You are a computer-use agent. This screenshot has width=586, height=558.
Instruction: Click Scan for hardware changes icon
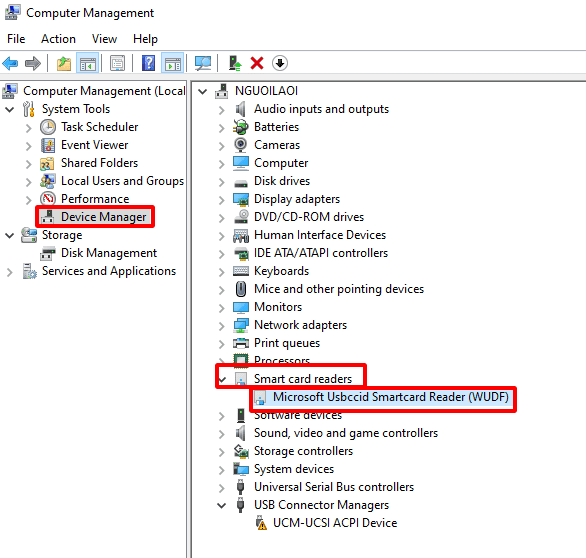click(x=203, y=63)
